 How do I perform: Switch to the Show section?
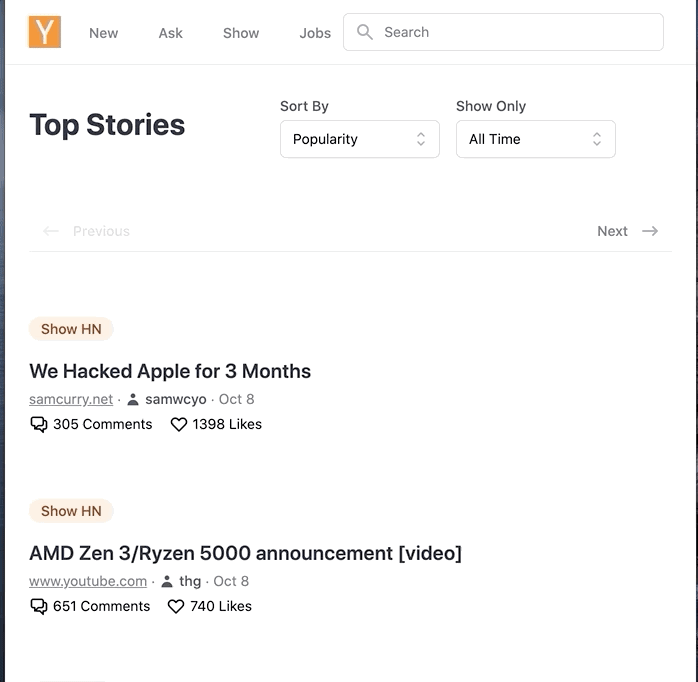tap(241, 33)
